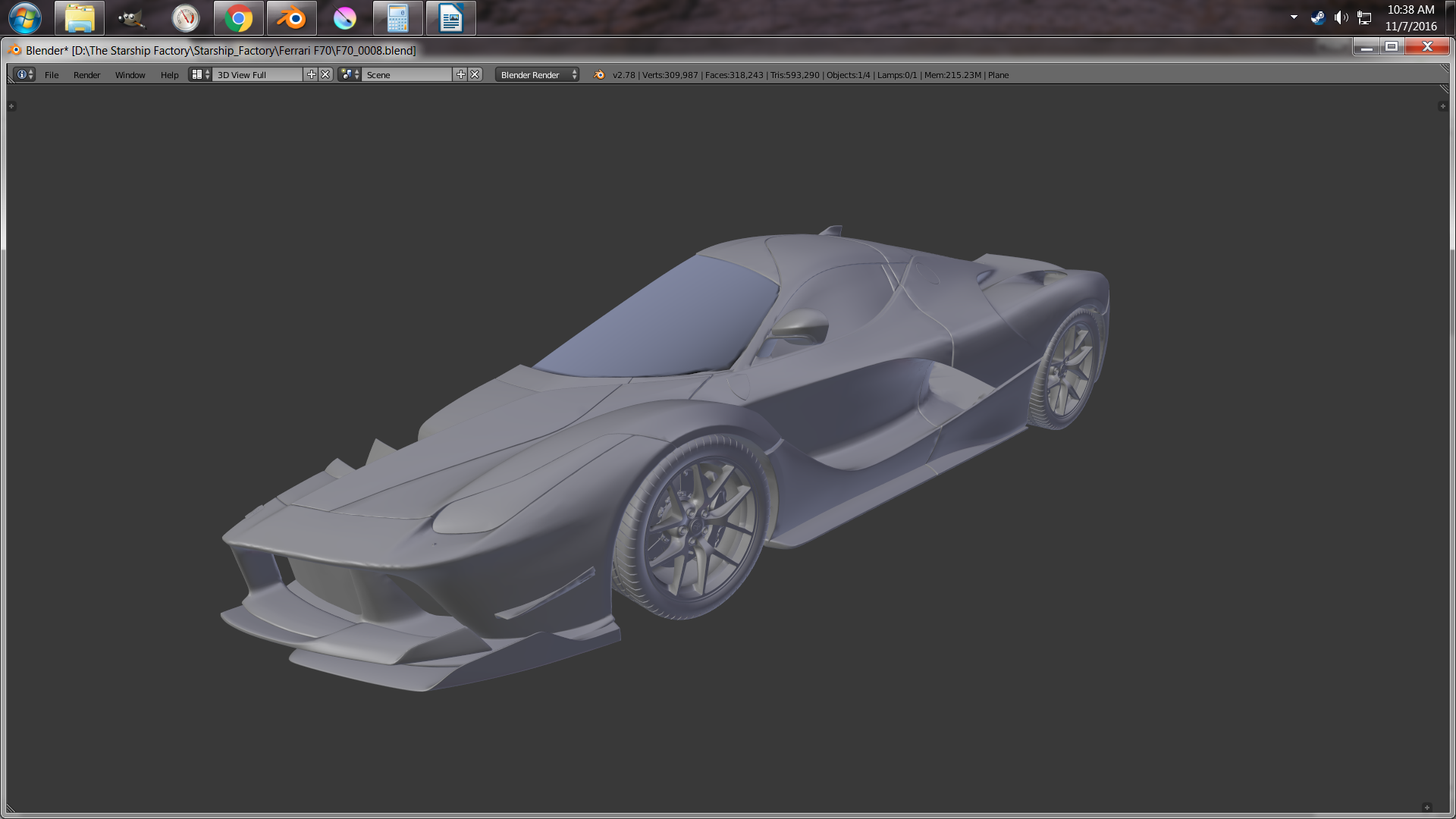Click the Scene name field

click(406, 74)
